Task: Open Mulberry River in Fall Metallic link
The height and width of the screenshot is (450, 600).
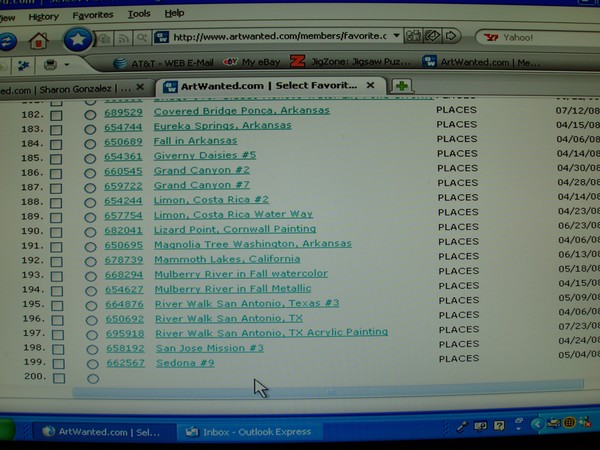Action: [x=233, y=289]
